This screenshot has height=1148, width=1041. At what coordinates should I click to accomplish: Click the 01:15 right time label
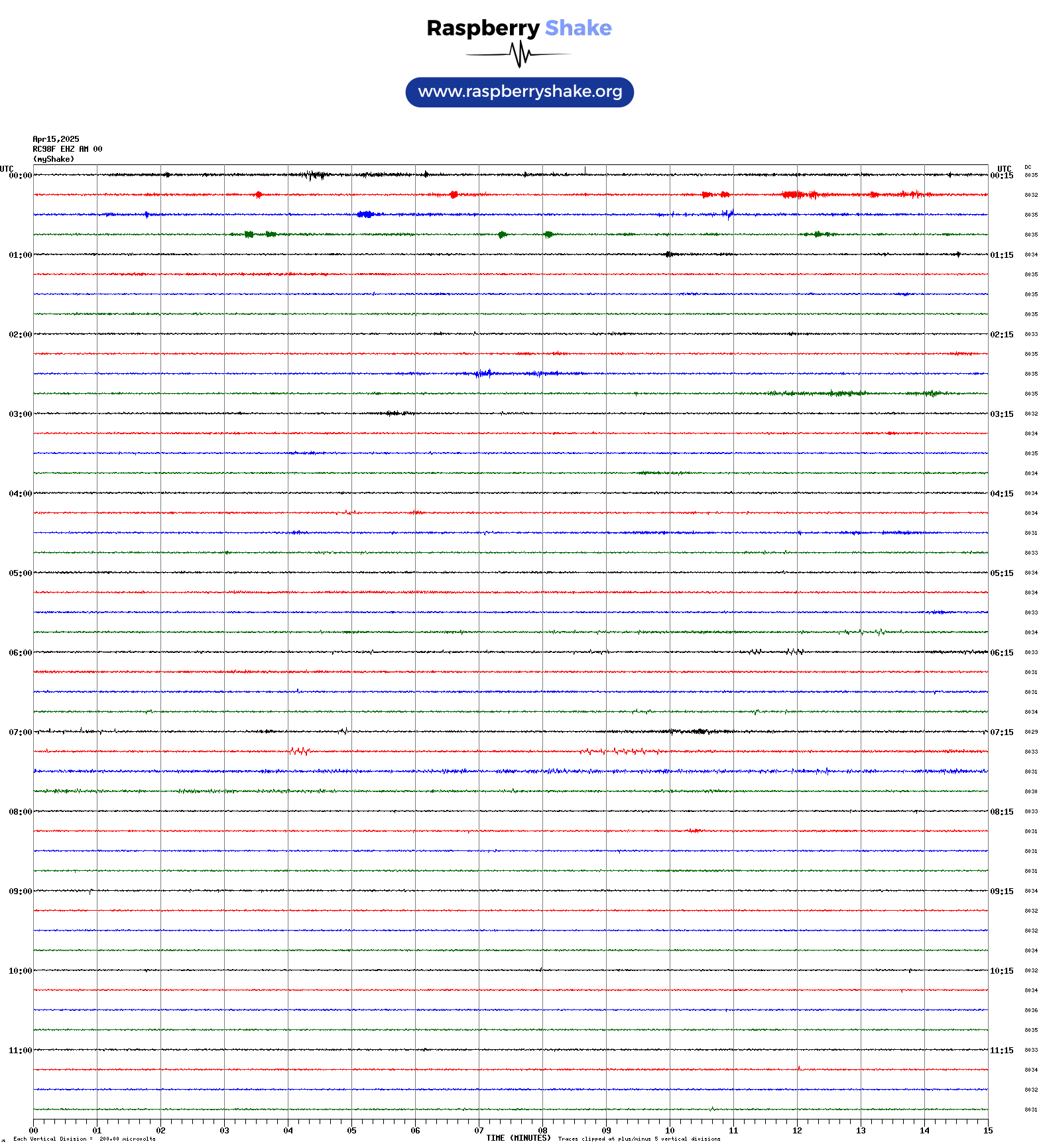pyautogui.click(x=1002, y=255)
